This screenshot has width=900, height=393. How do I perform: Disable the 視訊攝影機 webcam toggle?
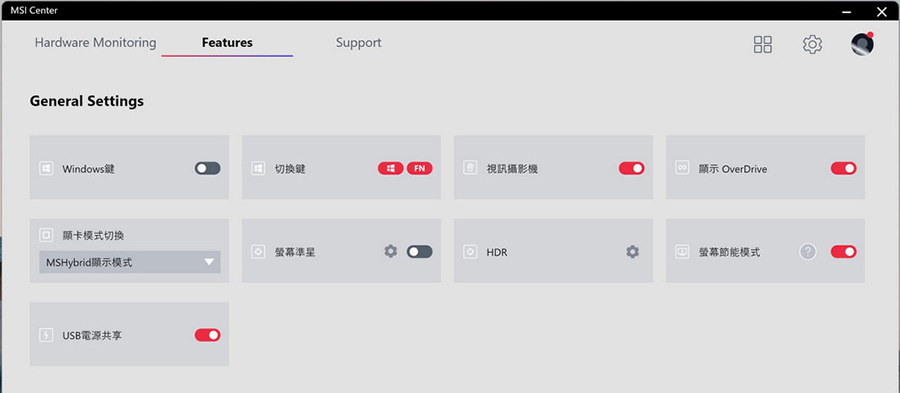[x=631, y=168]
